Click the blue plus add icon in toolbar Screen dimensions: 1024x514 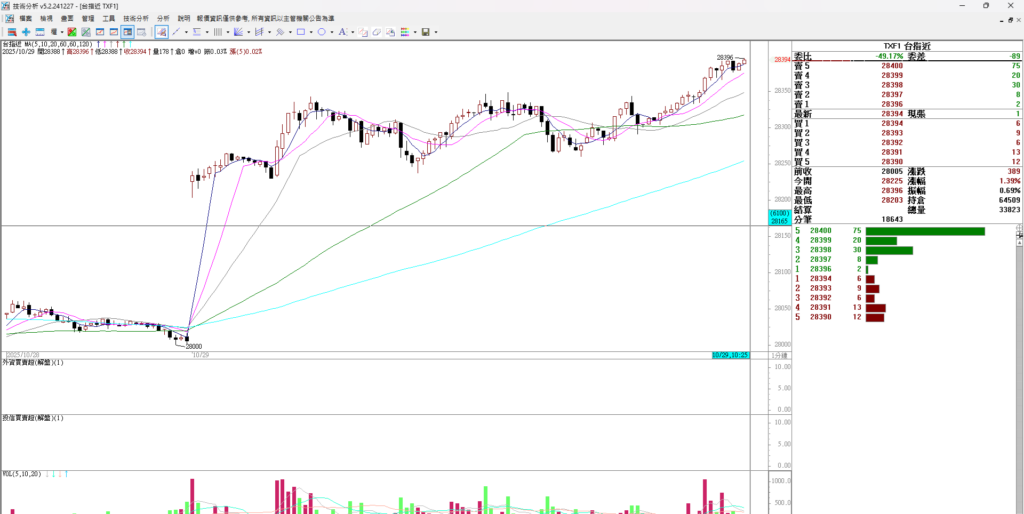coord(26,32)
